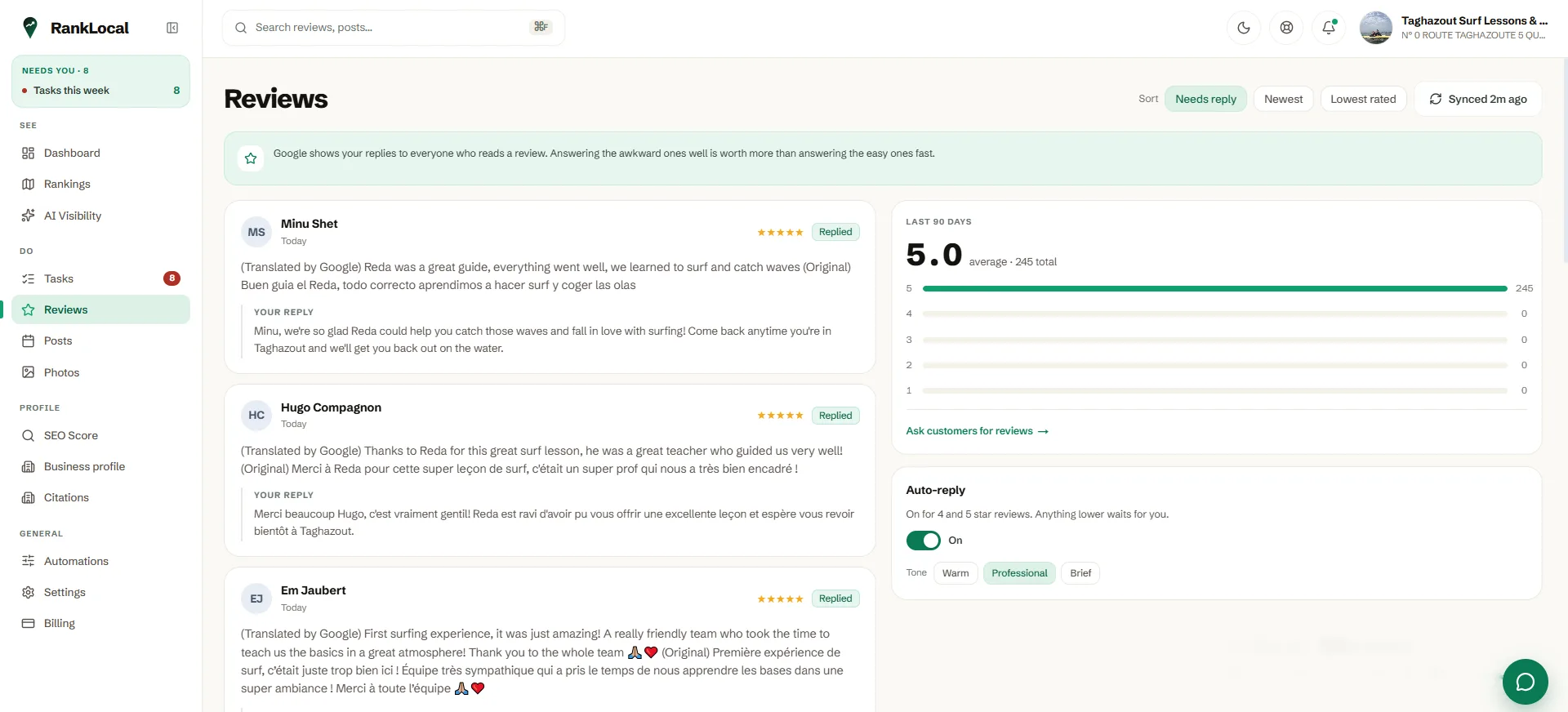Click the Settings gear icon

tap(29, 592)
